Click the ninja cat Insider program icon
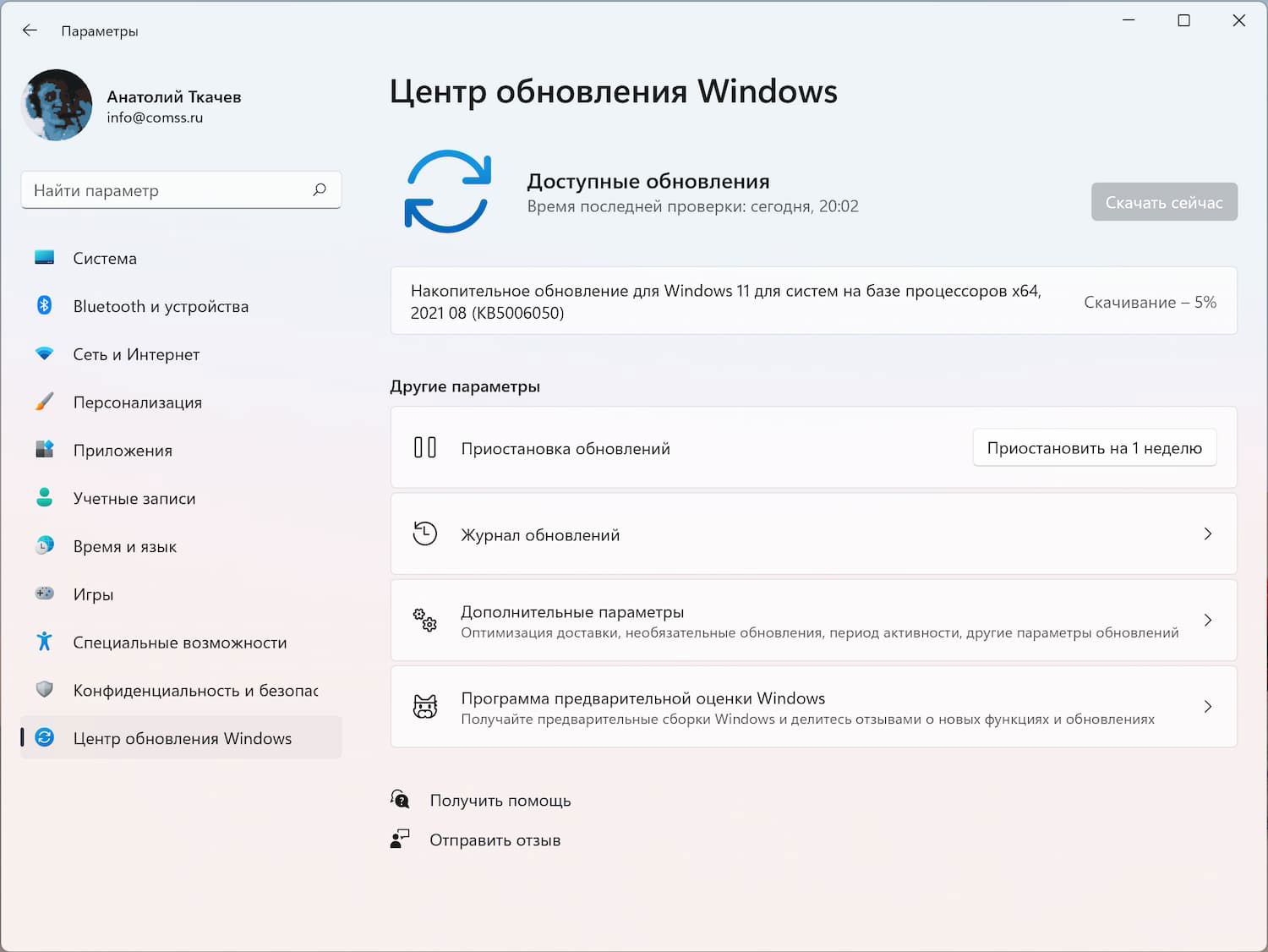Screen dimensions: 1268x952 coord(426,707)
